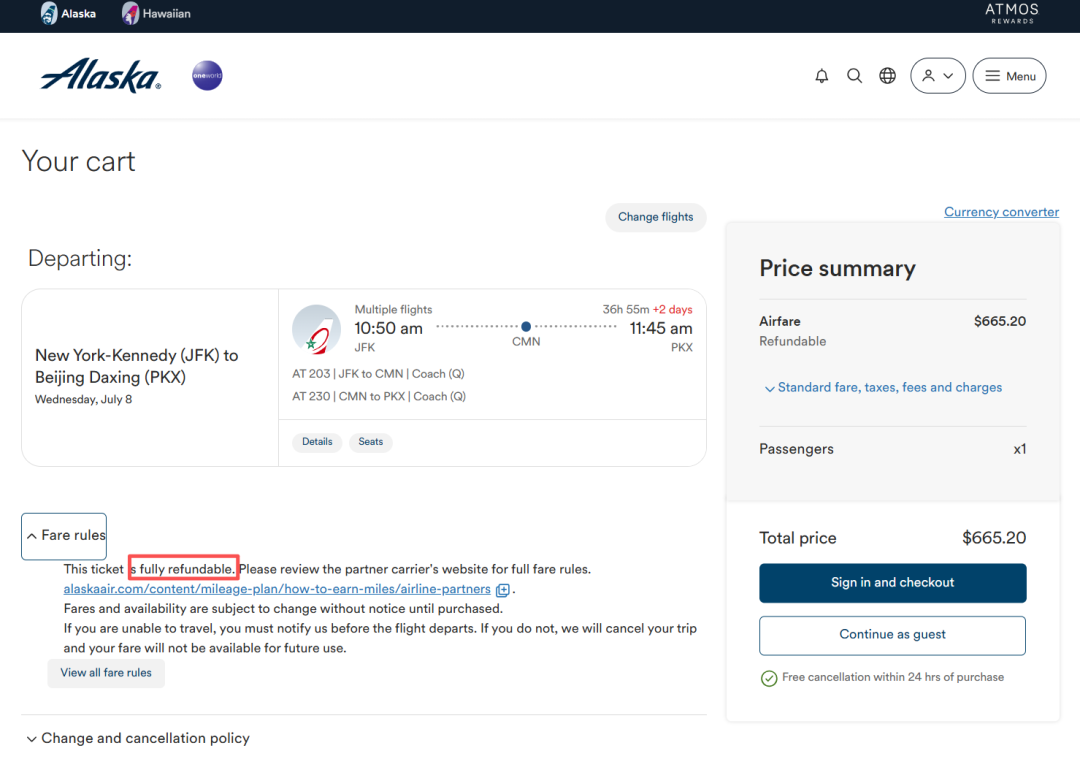Expand Change and cancellation policy
Screen dimensions: 1080x759
[137, 738]
